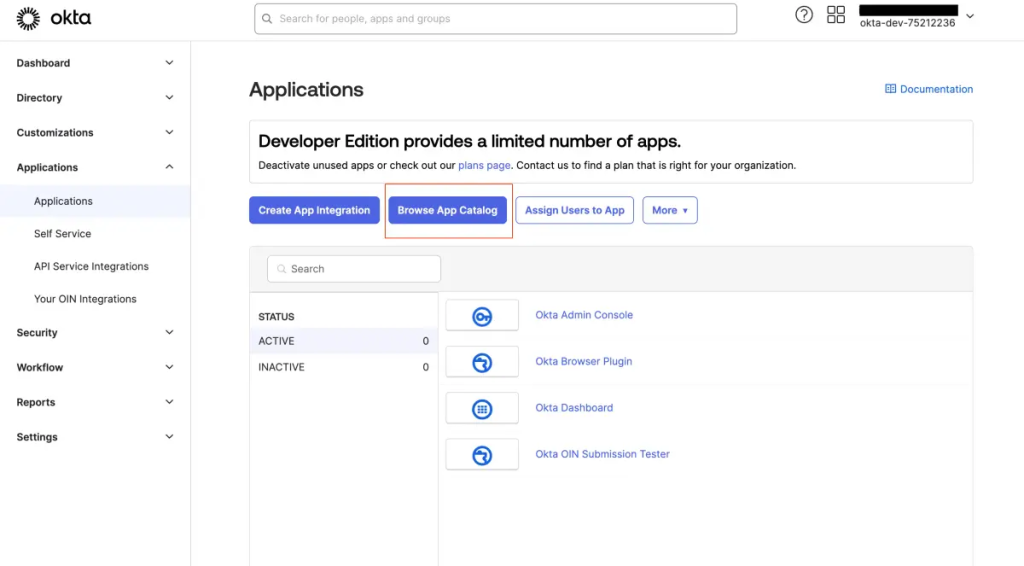Open the Documentation link
This screenshot has height=566, width=1024.
936,89
